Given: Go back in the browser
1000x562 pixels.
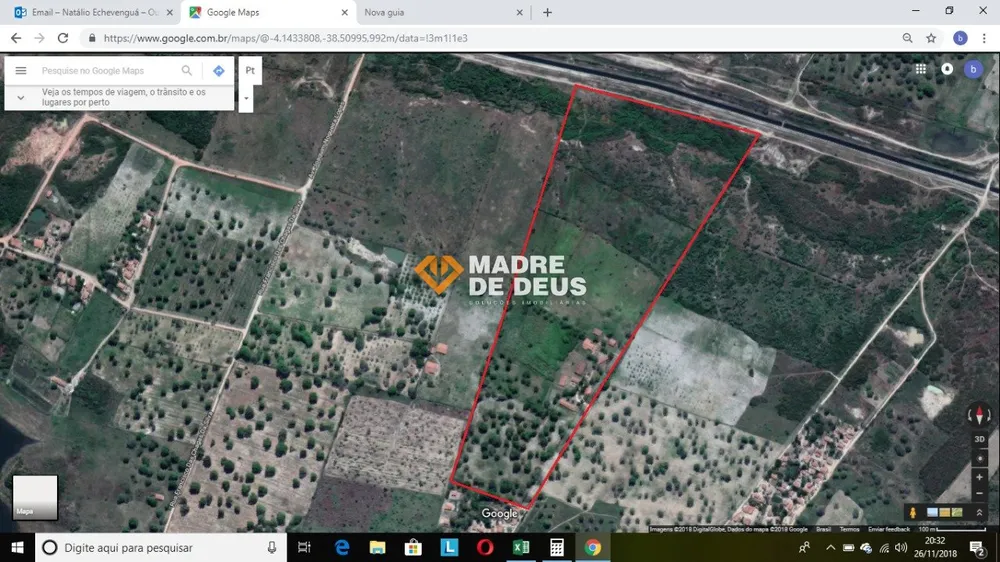Looking at the screenshot, I should click(x=16, y=38).
